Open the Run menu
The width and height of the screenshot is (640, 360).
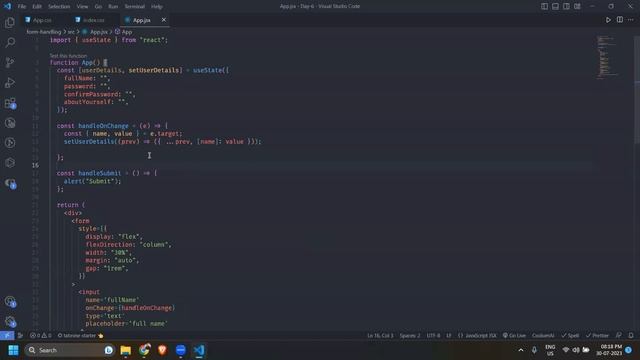113,7
